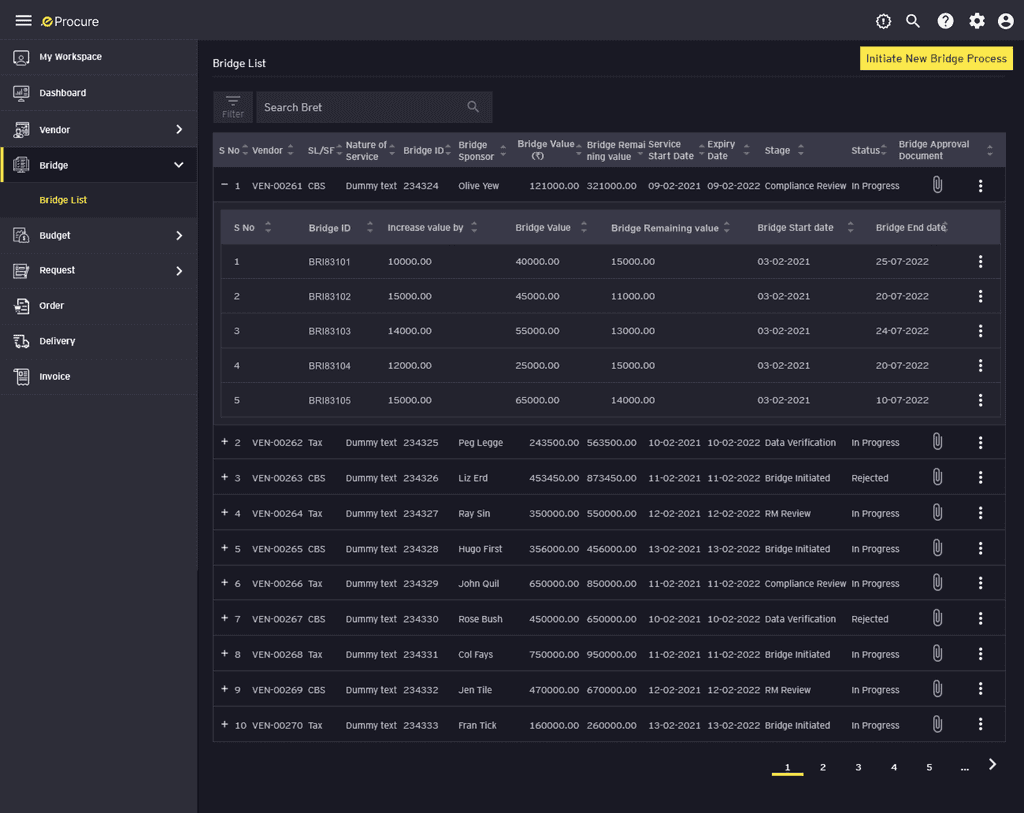Open more options for BRI83103 row

click(x=980, y=331)
